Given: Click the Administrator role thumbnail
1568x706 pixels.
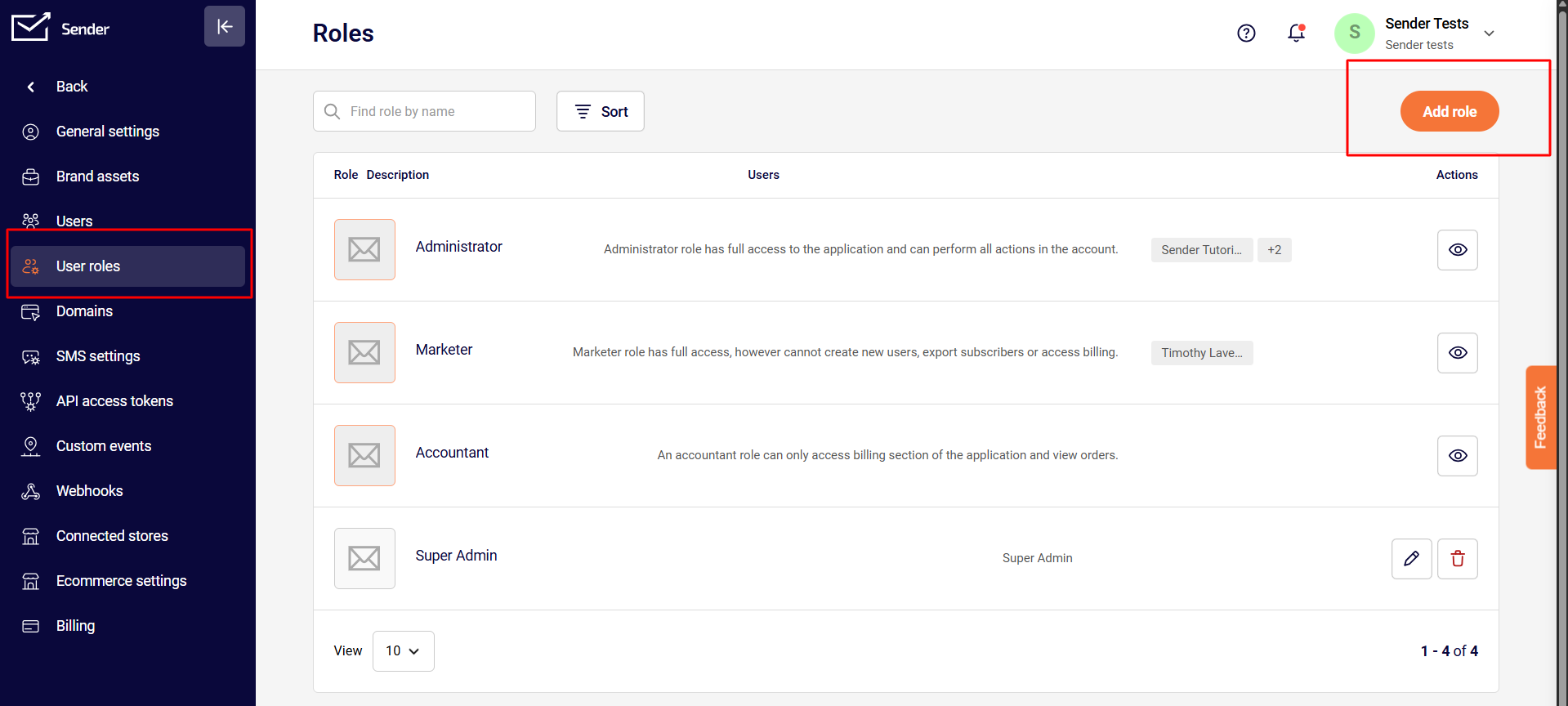Looking at the screenshot, I should (364, 250).
